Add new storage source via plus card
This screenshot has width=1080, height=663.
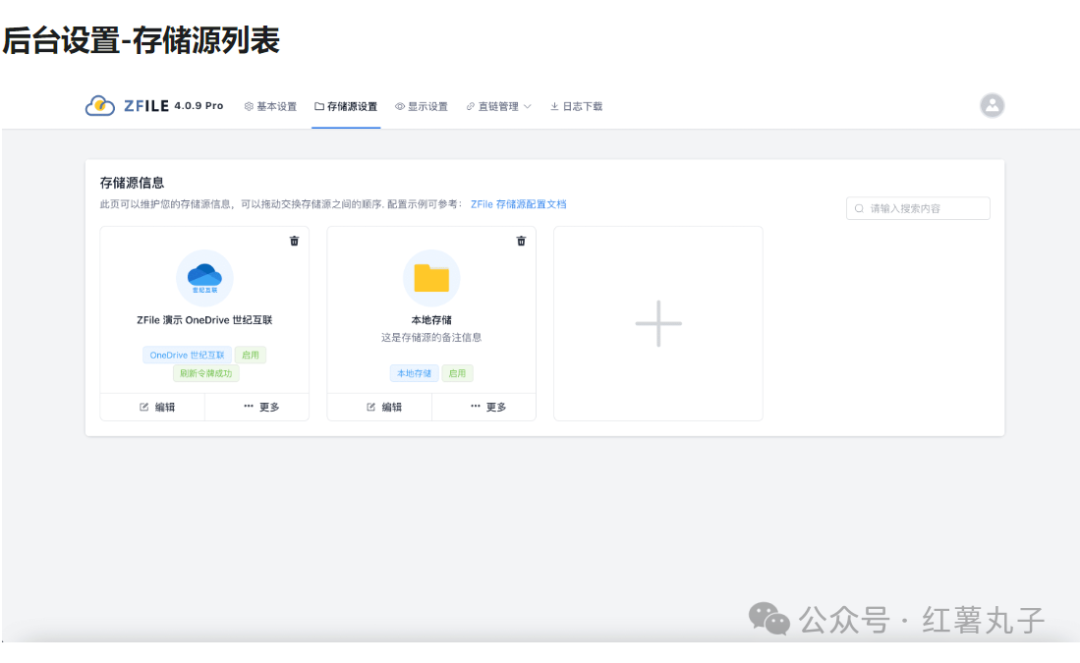click(658, 323)
